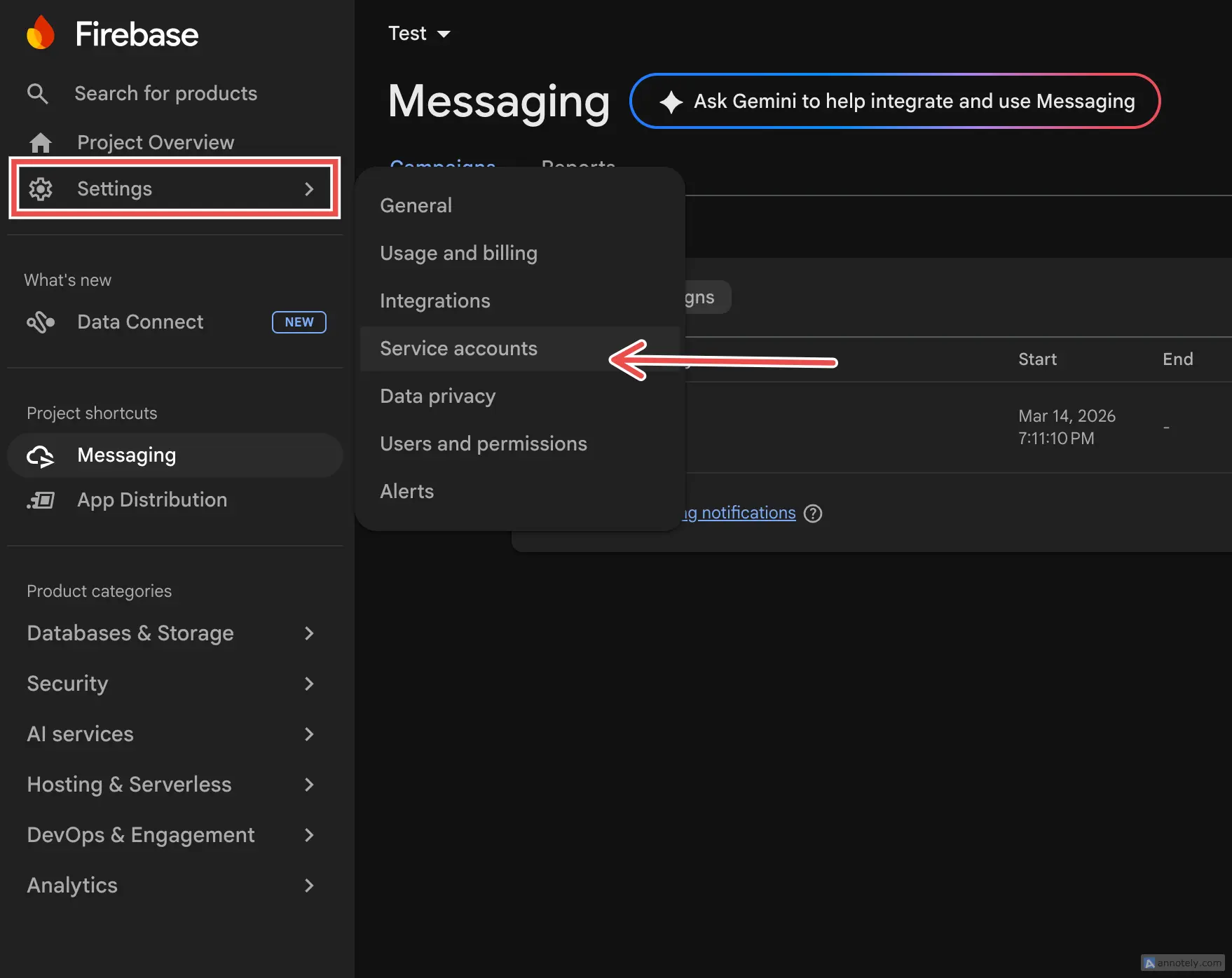Click the search magnifier icon
Screen dimensions: 1232x978
coord(37,93)
